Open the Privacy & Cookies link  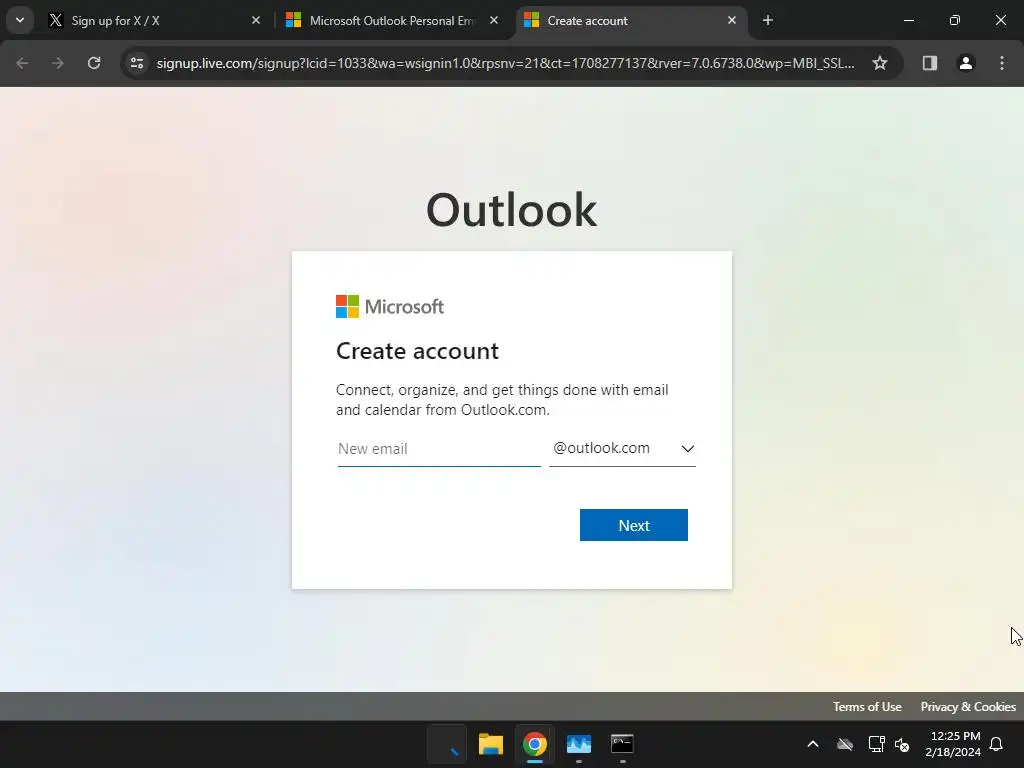(968, 707)
